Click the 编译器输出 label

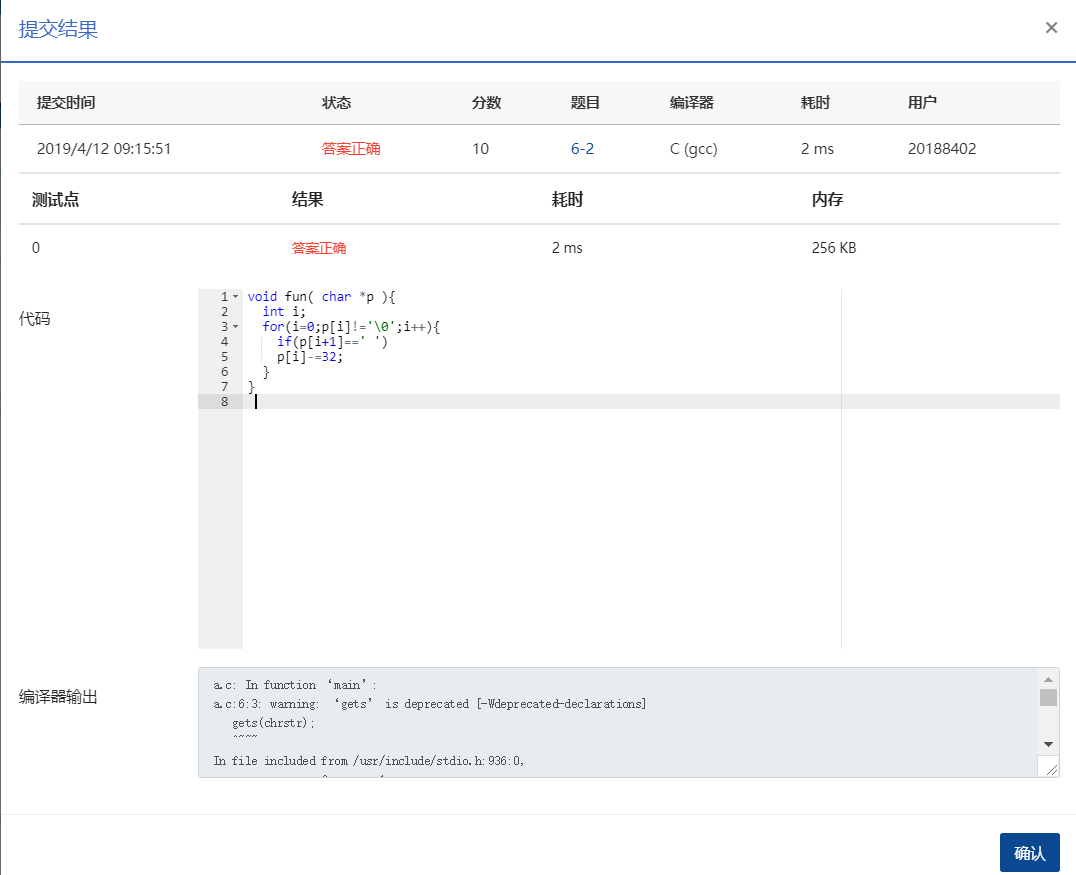pos(58,697)
